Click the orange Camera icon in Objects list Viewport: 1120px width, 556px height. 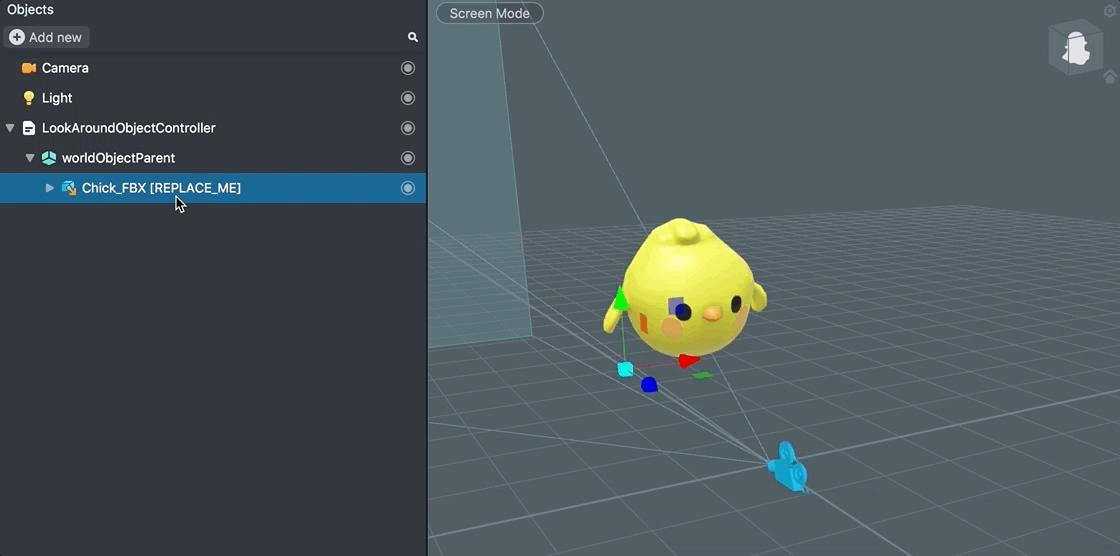28,68
